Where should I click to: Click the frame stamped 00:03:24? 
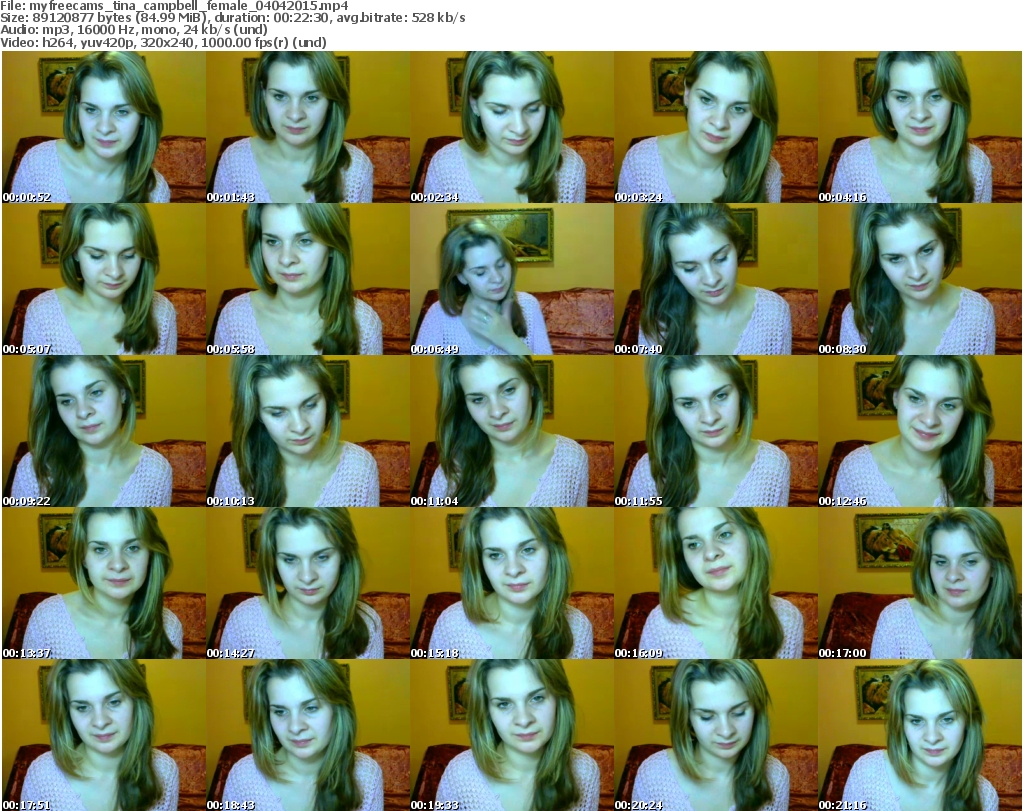click(716, 127)
